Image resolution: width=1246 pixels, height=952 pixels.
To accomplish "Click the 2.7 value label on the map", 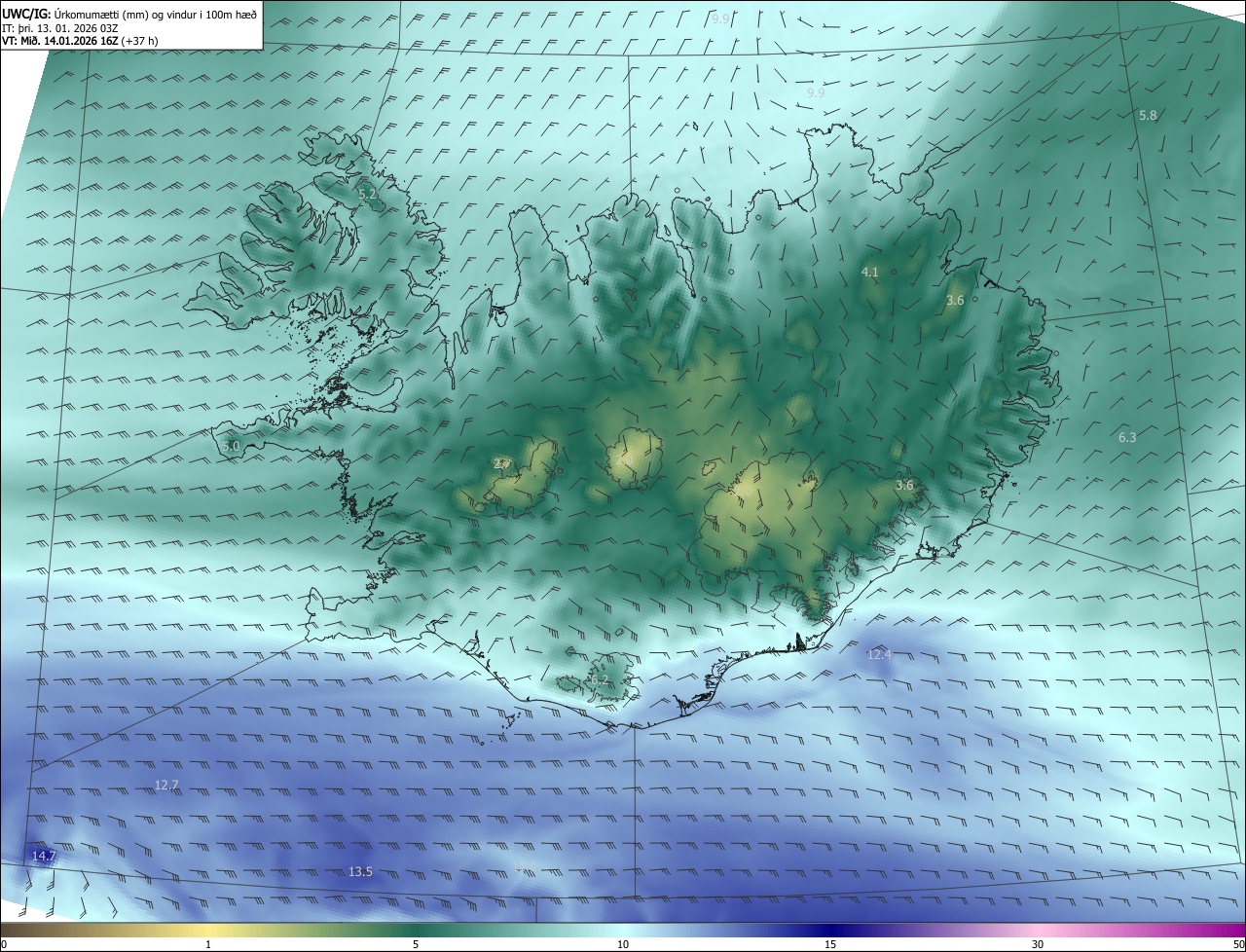I will tap(502, 463).
